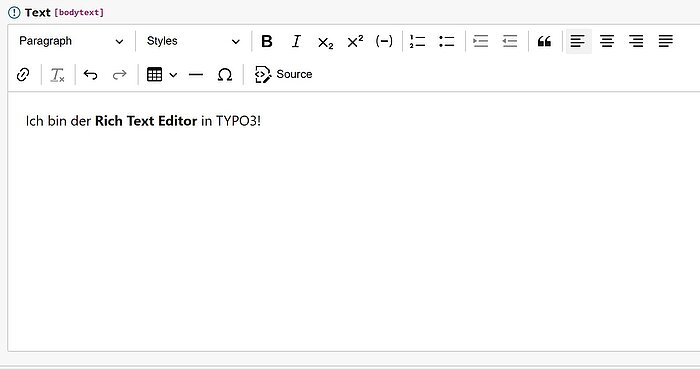
Task: Click the bold words "Rich Text Editor"
Action: (x=146, y=121)
